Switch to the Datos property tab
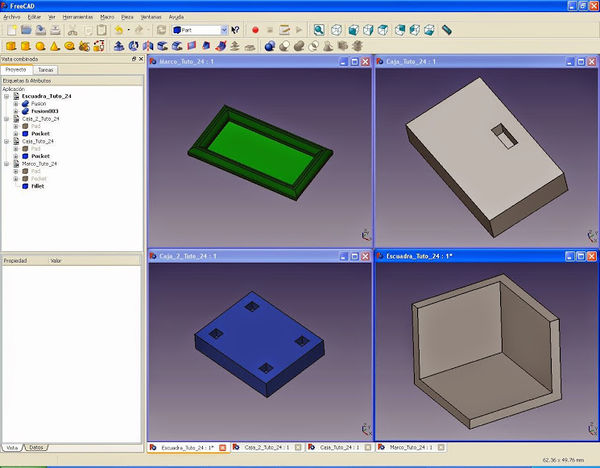This screenshot has height=468, width=600. click(x=35, y=447)
